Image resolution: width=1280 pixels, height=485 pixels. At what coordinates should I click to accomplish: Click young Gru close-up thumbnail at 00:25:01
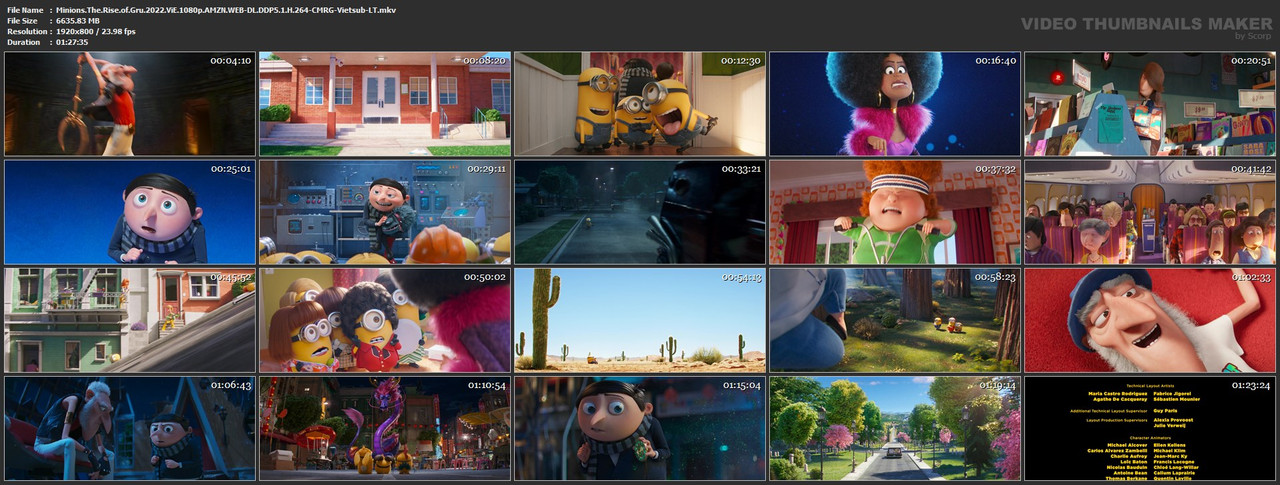point(129,212)
